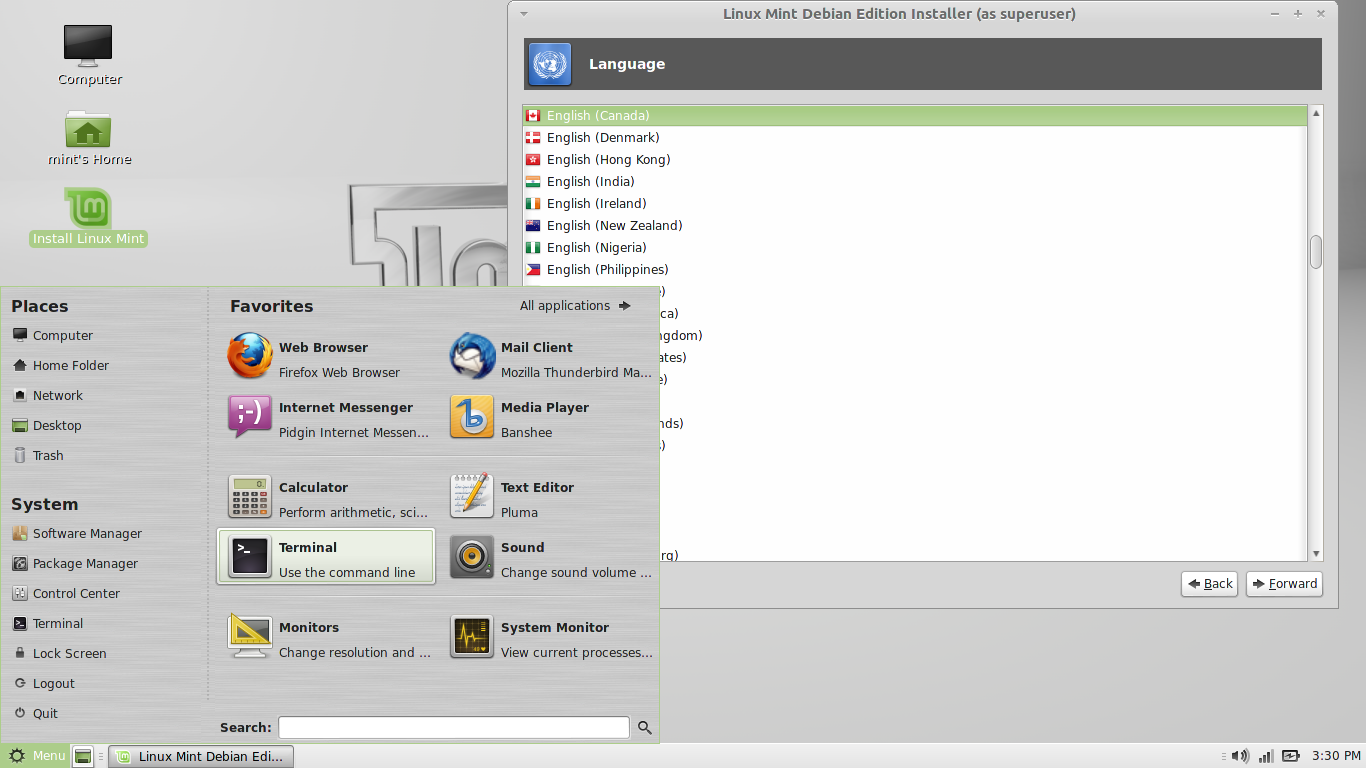Click the search magnifier icon
The image size is (1366, 768).
pos(645,728)
